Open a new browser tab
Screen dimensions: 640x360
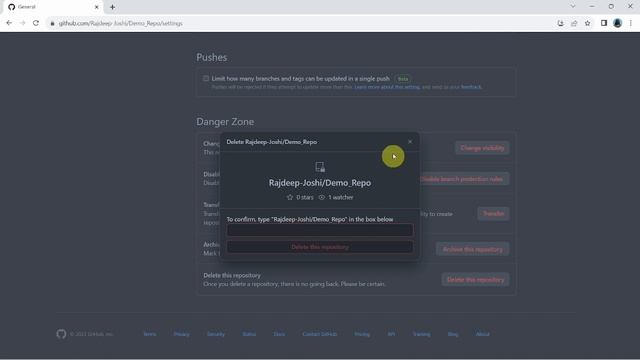tap(112, 7)
